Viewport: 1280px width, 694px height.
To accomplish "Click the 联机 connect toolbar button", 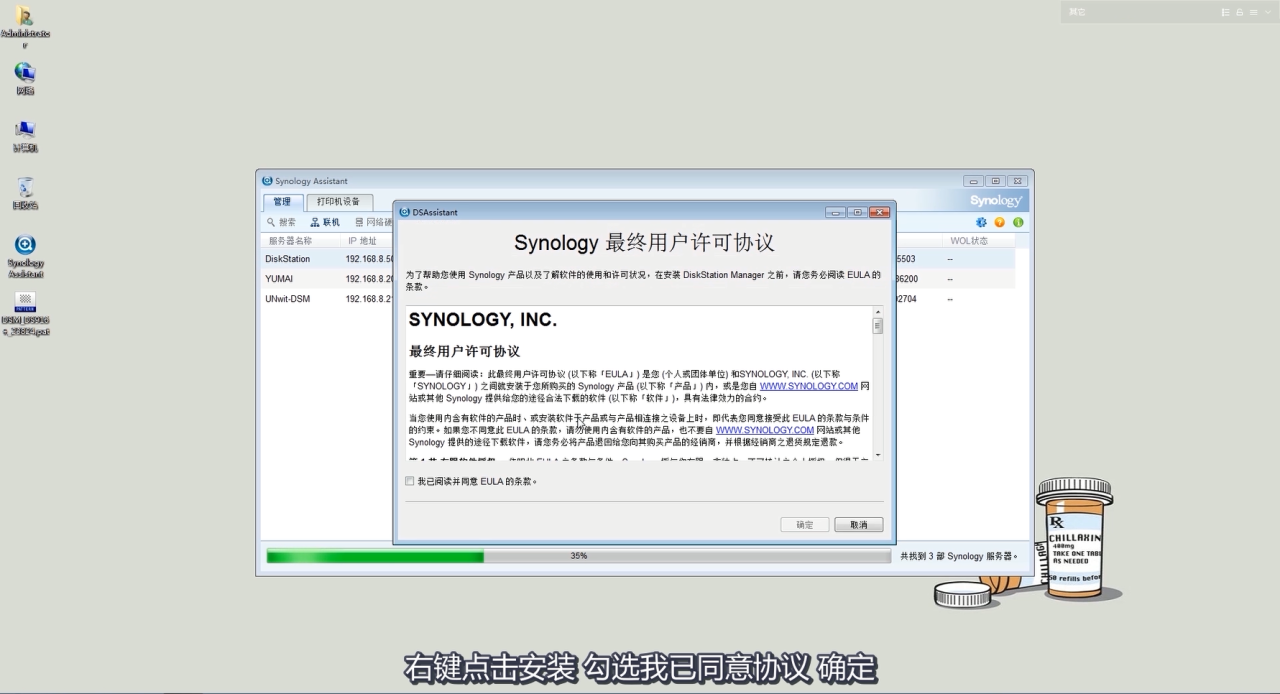I will point(325,222).
